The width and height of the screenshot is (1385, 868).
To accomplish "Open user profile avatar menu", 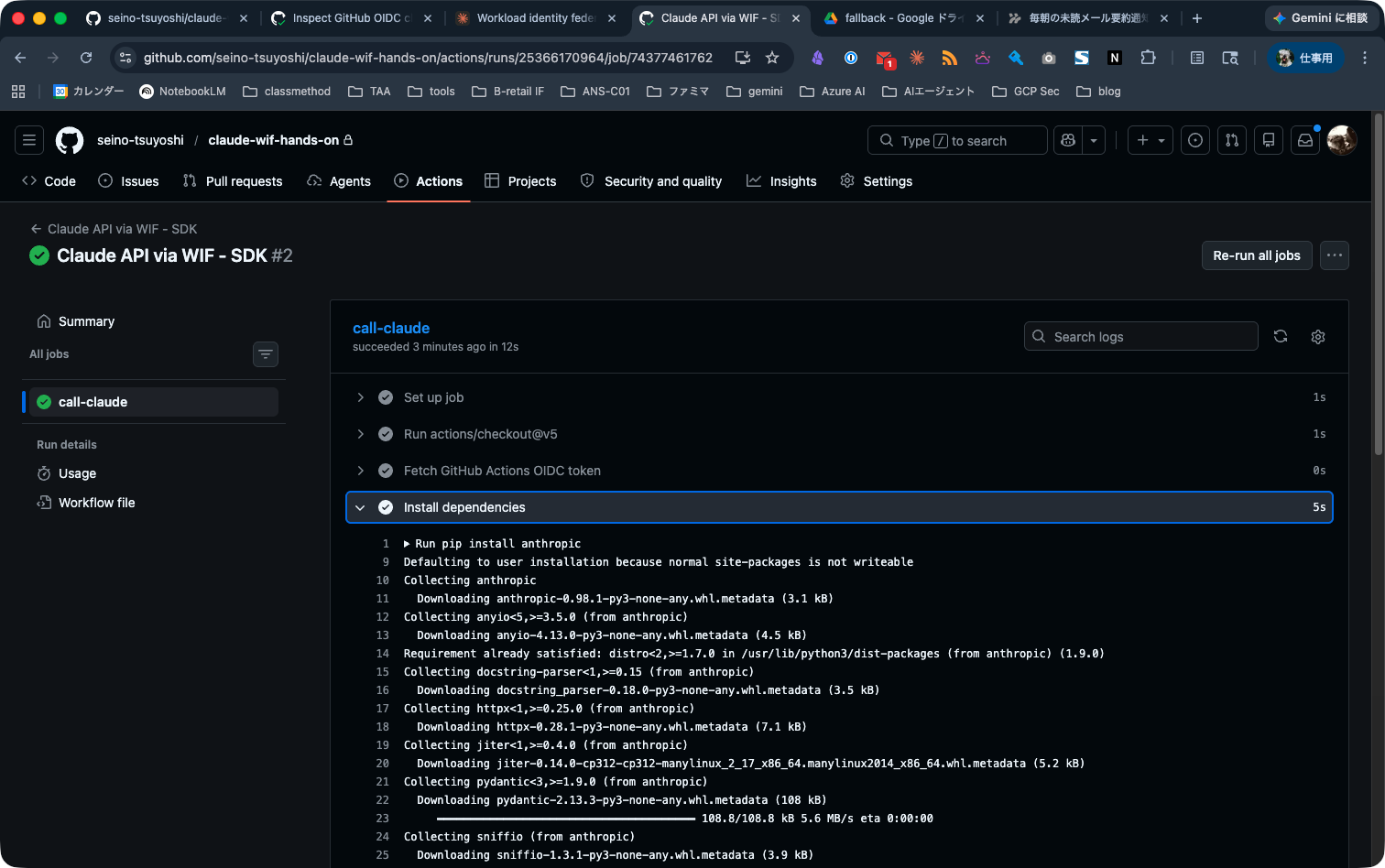I will coord(1342,140).
